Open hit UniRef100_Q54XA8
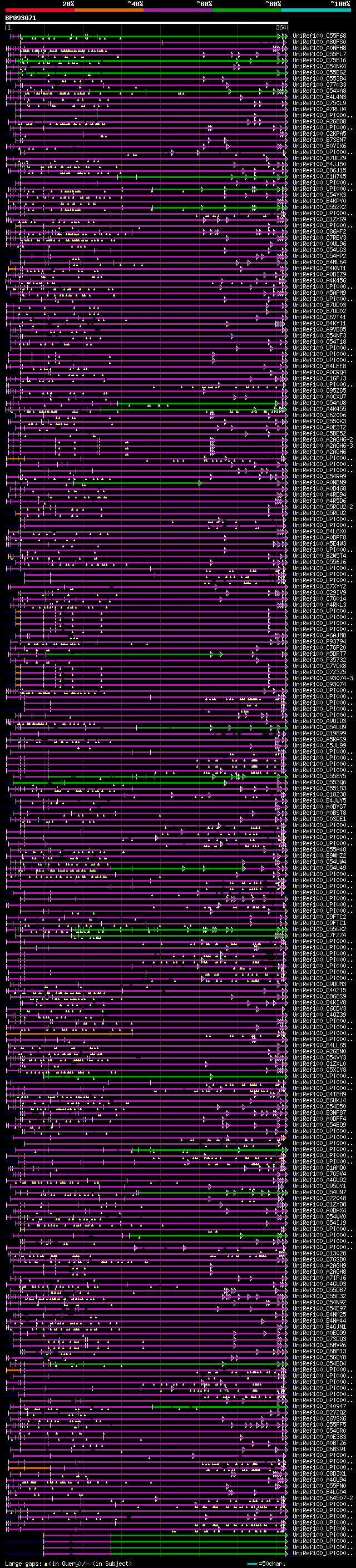 pos(319,91)
